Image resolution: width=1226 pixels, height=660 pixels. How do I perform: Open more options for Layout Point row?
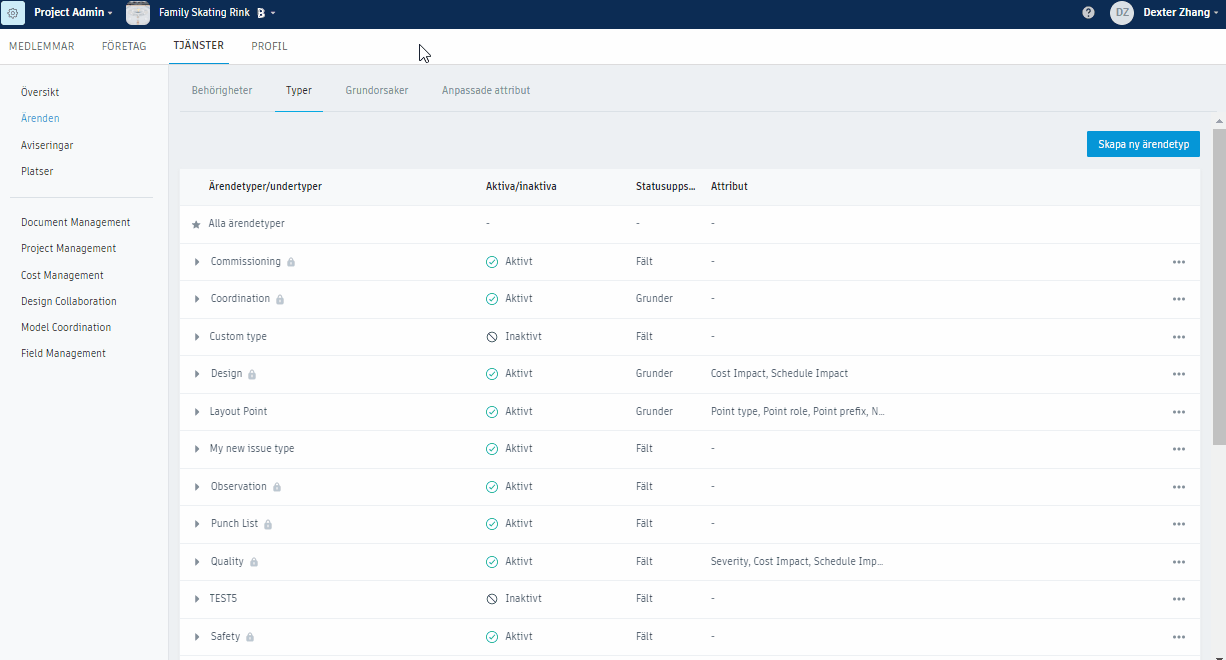point(1179,412)
